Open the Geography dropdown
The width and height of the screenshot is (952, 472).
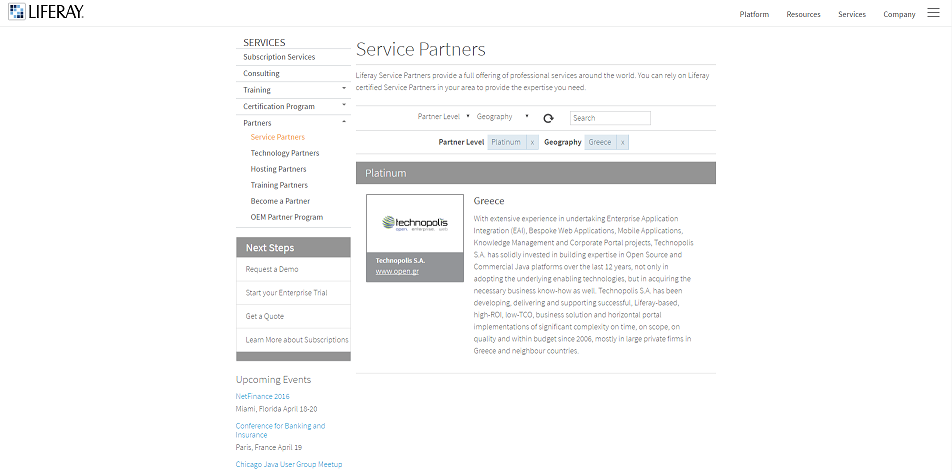502,116
